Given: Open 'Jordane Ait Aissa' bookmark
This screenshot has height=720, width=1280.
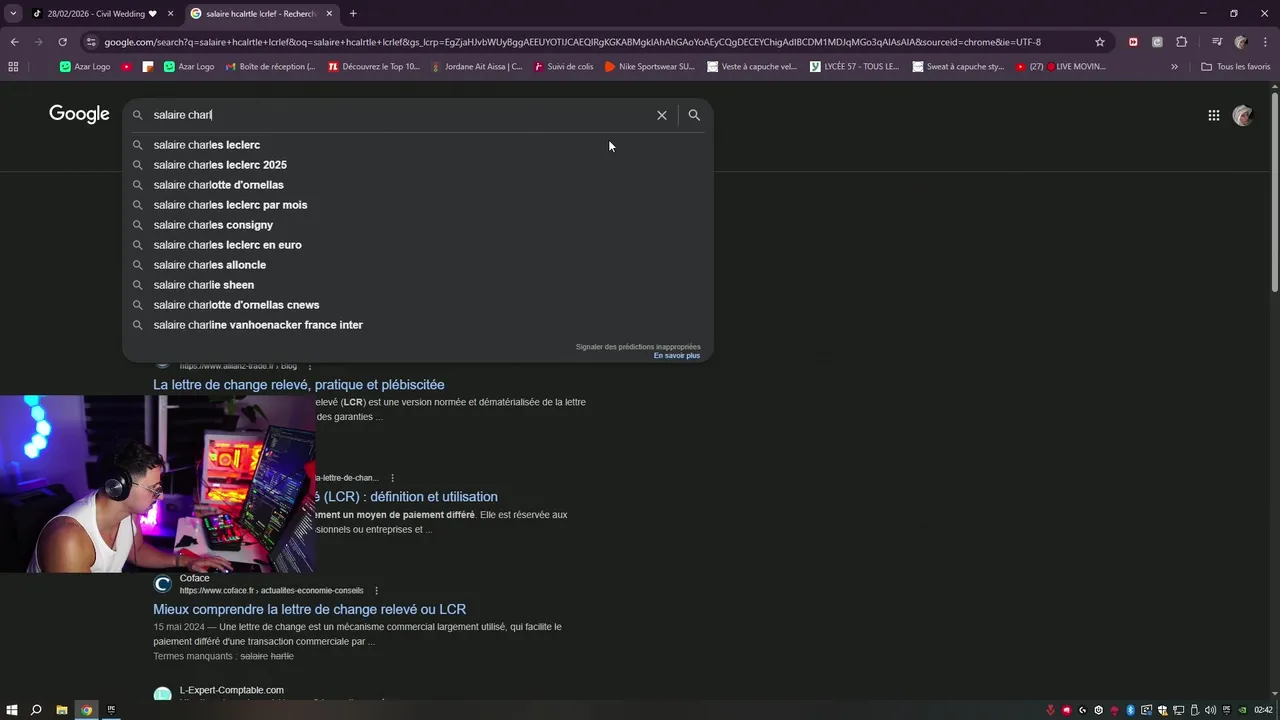Looking at the screenshot, I should (x=476, y=67).
